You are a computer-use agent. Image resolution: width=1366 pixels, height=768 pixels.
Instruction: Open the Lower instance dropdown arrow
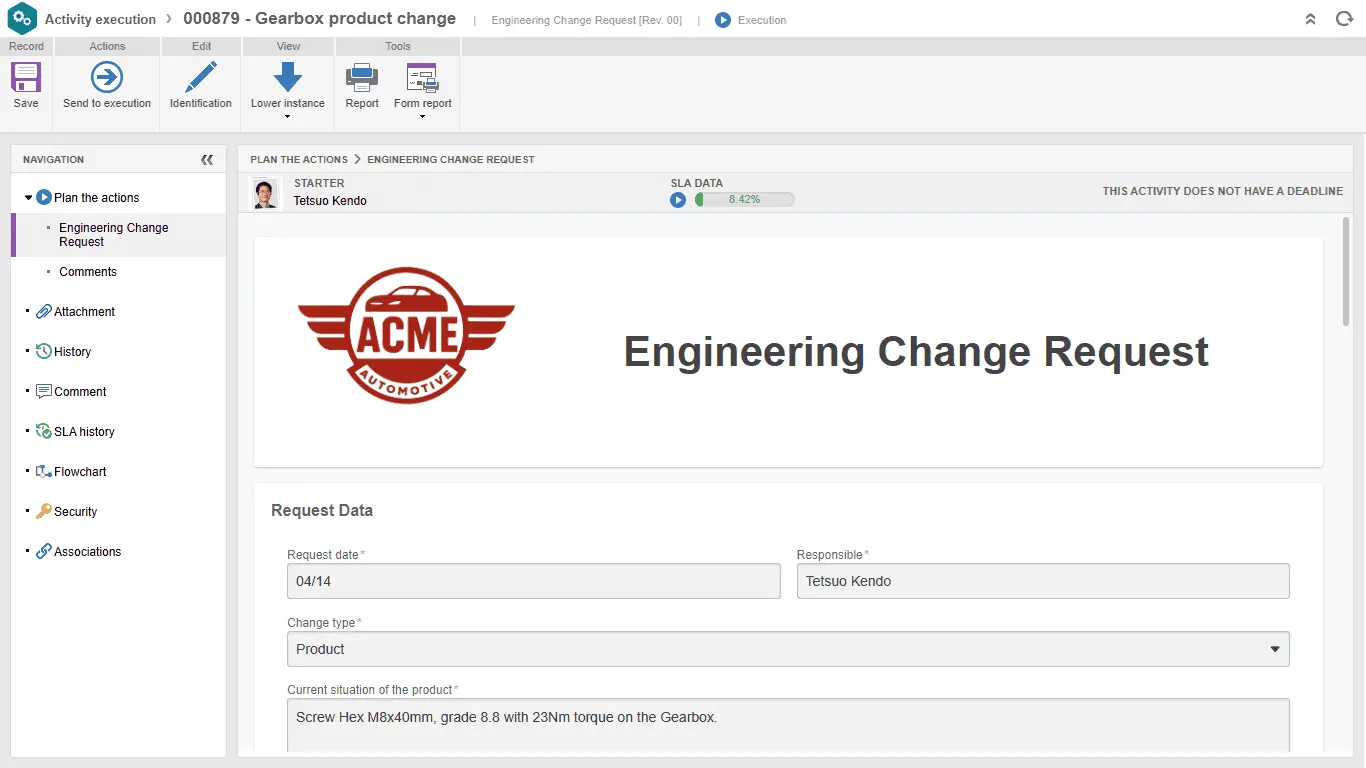coord(288,117)
